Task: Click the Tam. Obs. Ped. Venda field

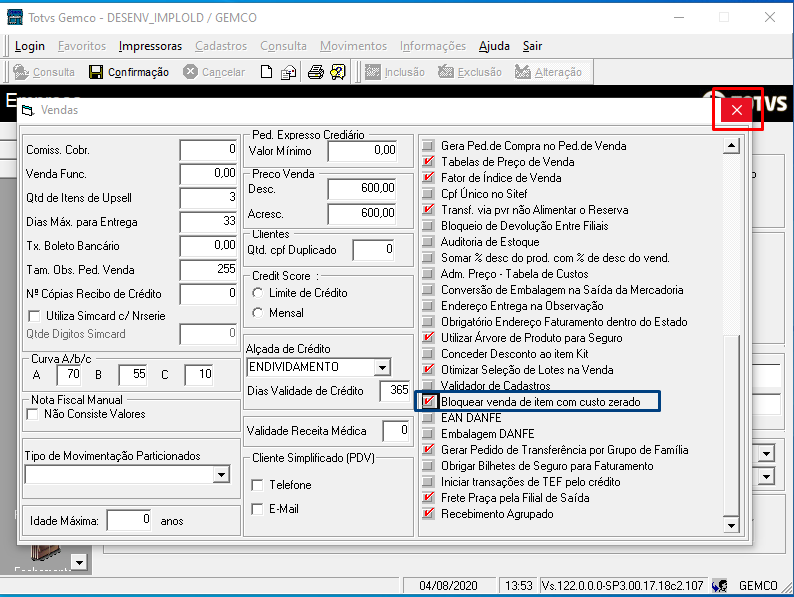Action: (209, 270)
